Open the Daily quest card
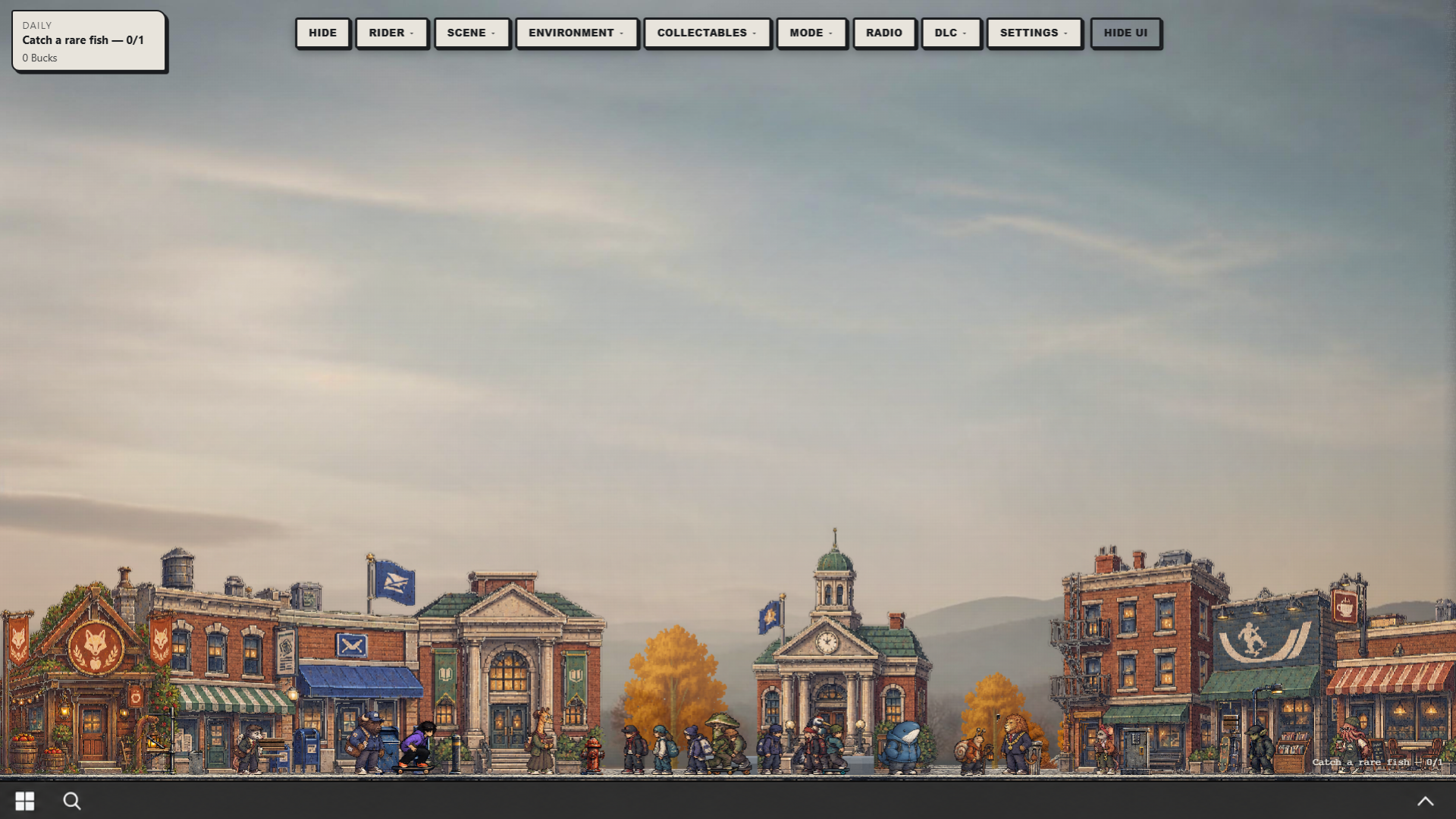This screenshot has width=1456, height=819. point(89,42)
